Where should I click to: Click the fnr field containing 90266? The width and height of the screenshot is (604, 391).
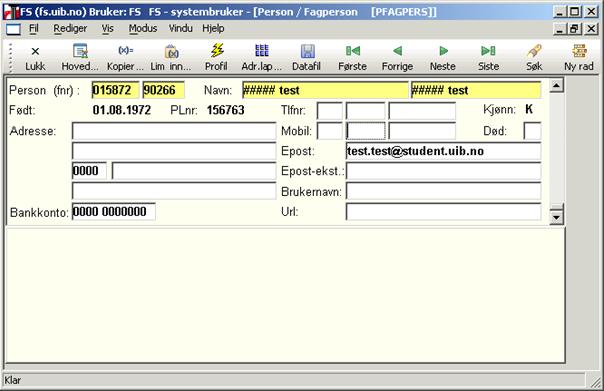click(164, 90)
